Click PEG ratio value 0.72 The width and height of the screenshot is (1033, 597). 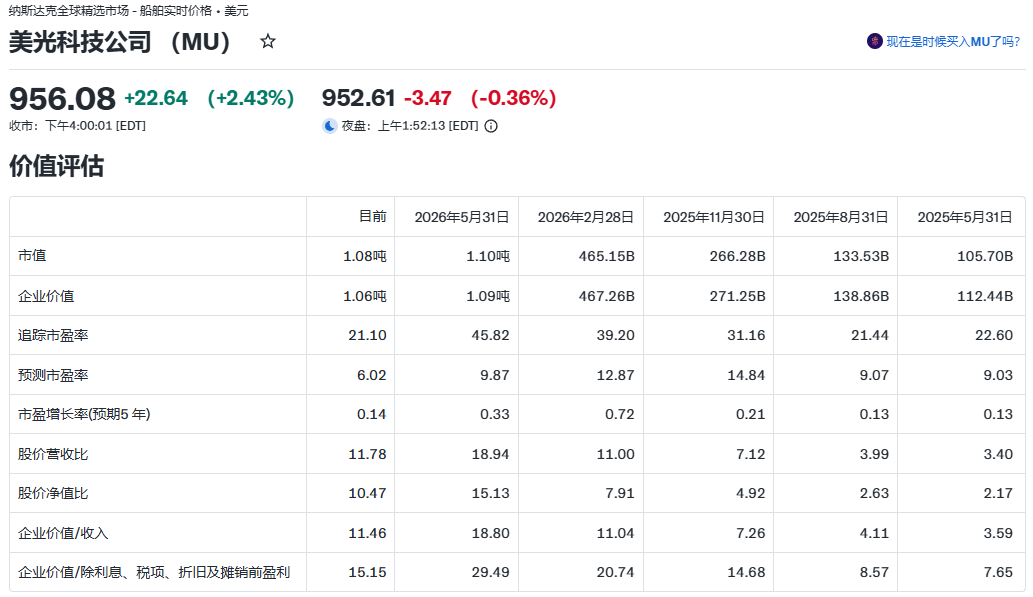point(620,414)
